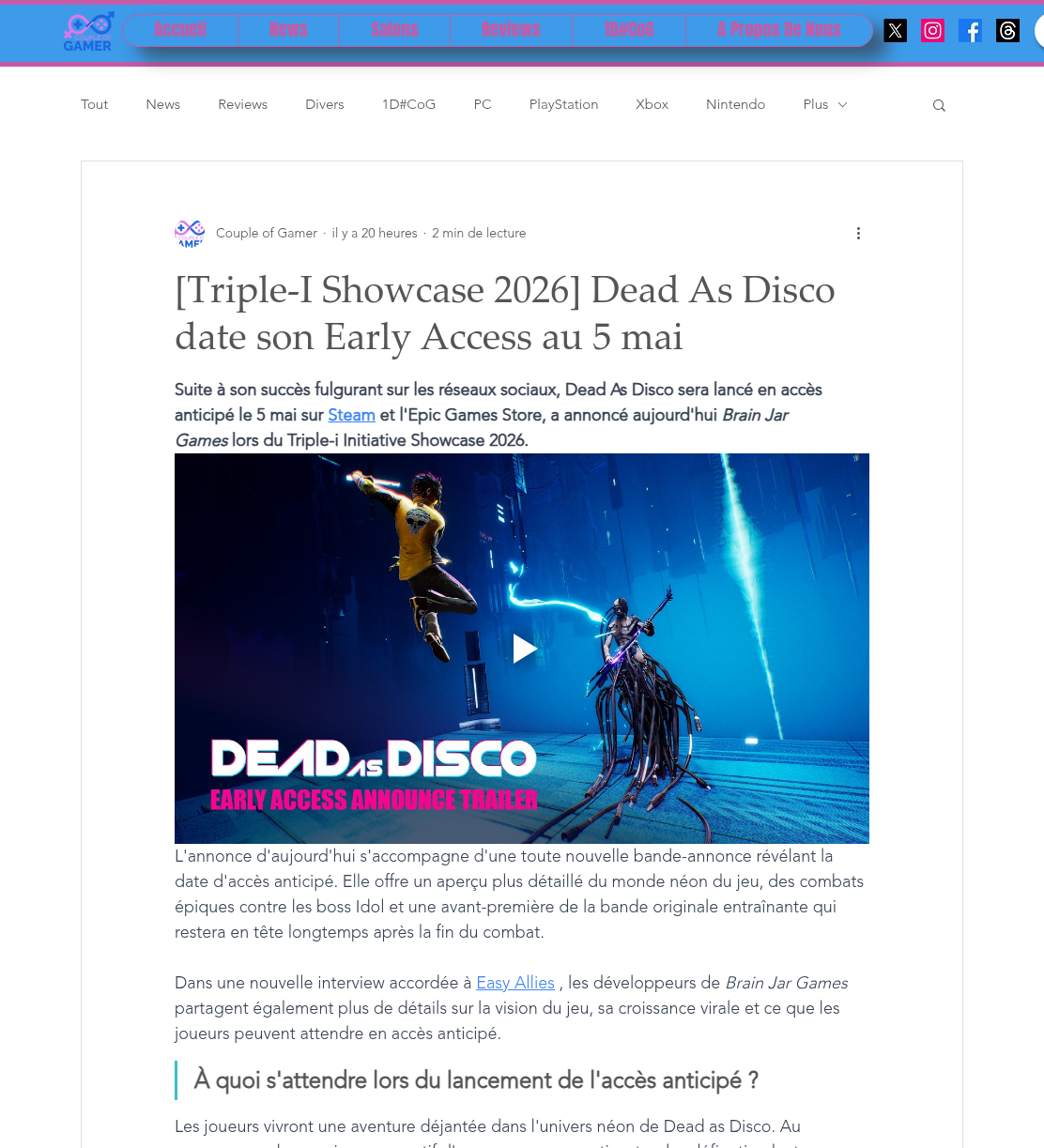Go to Accueil in the top navigation
The height and width of the screenshot is (1148, 1044).
pyautogui.click(x=180, y=30)
